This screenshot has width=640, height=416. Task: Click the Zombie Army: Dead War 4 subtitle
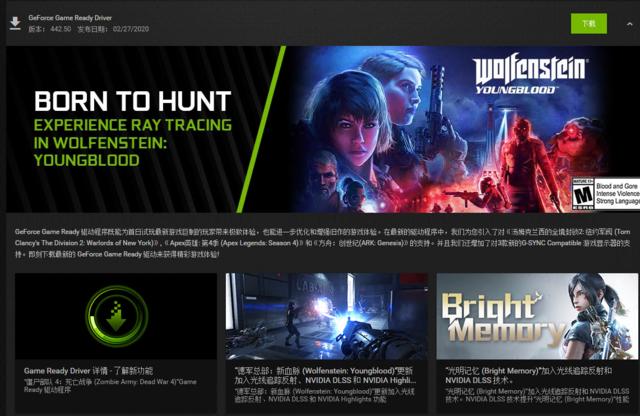coord(110,386)
